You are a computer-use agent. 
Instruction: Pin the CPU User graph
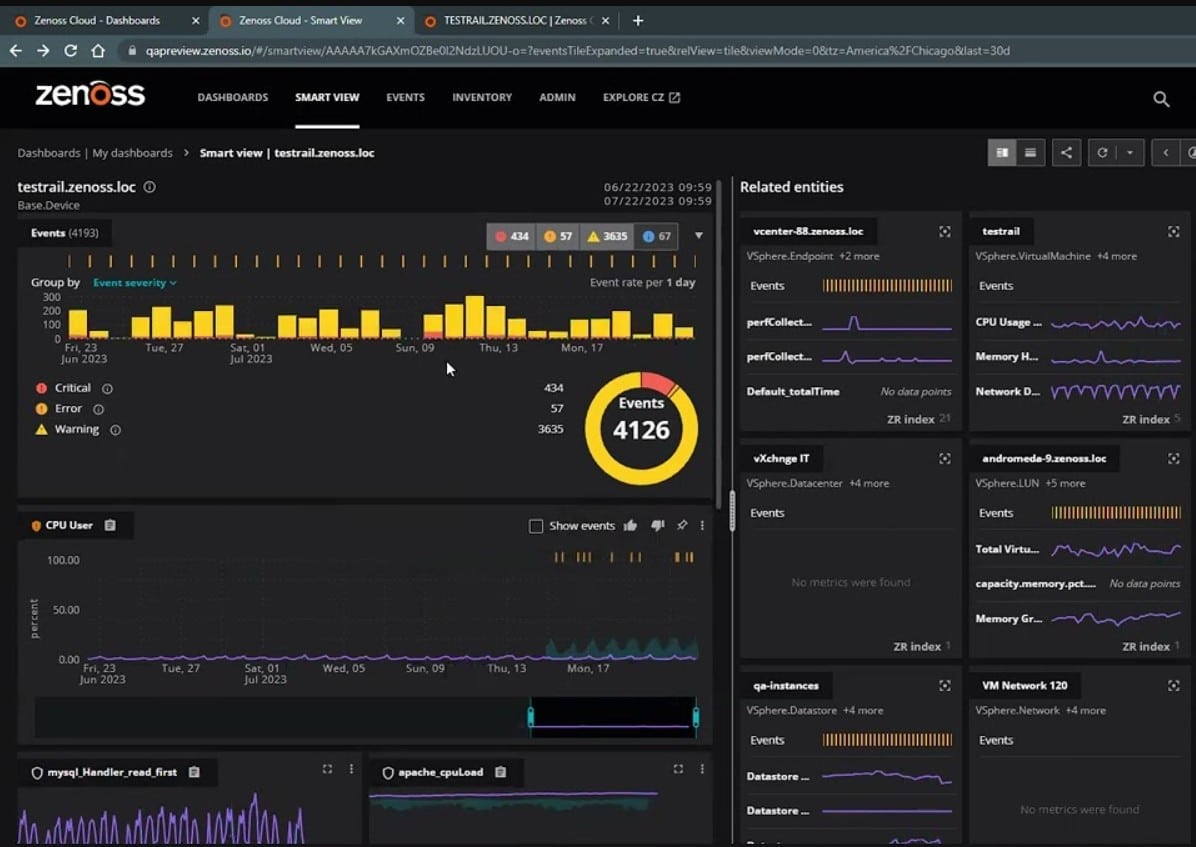coord(681,525)
